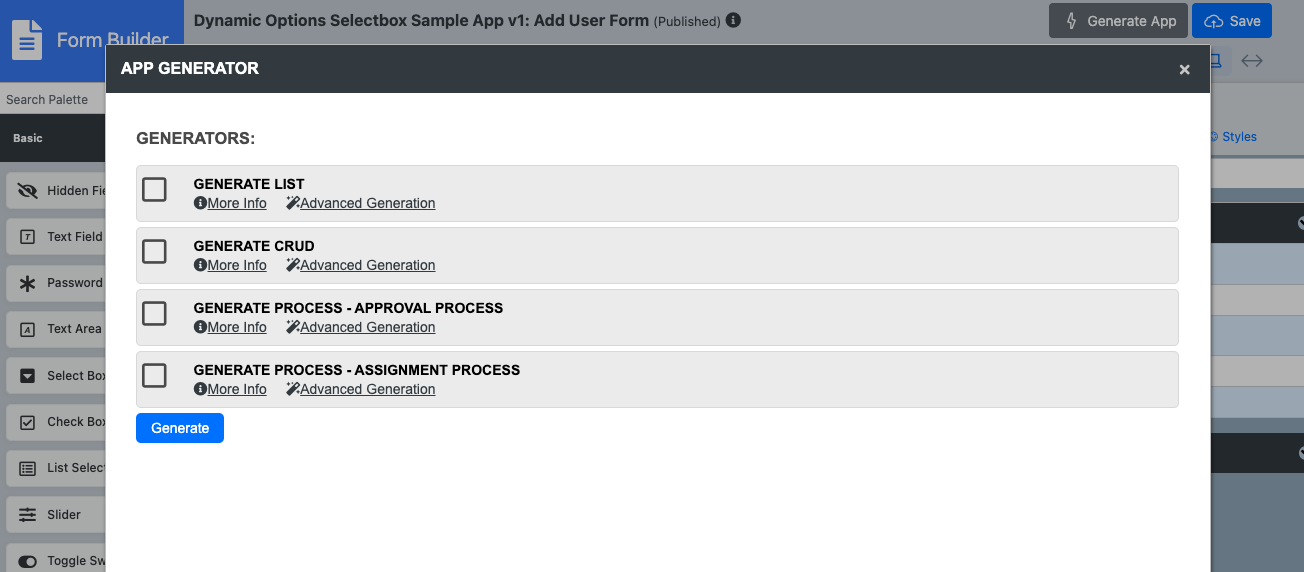Click the Form Builder document icon

tap(27, 41)
